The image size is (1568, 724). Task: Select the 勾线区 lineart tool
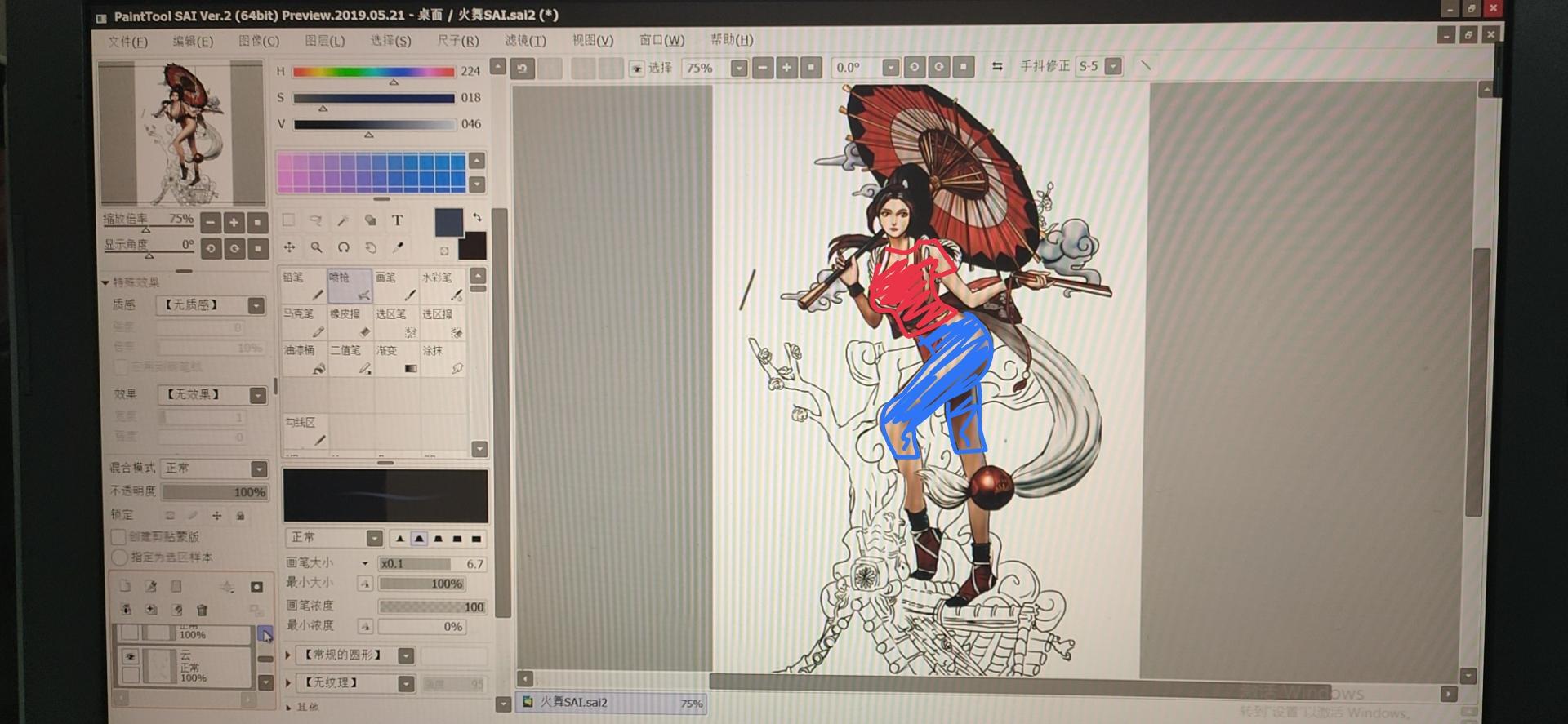point(304,431)
